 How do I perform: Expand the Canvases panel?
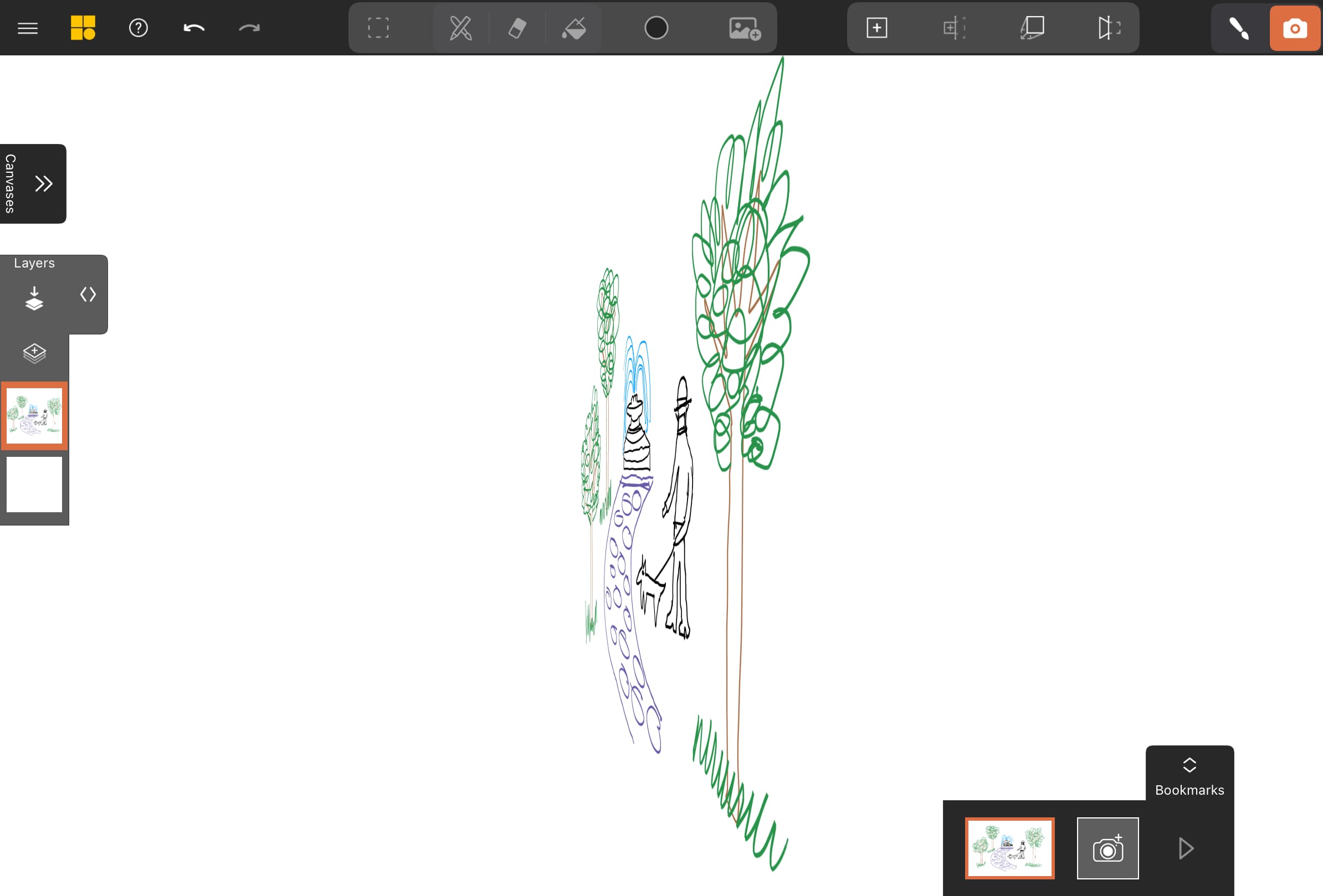43,183
